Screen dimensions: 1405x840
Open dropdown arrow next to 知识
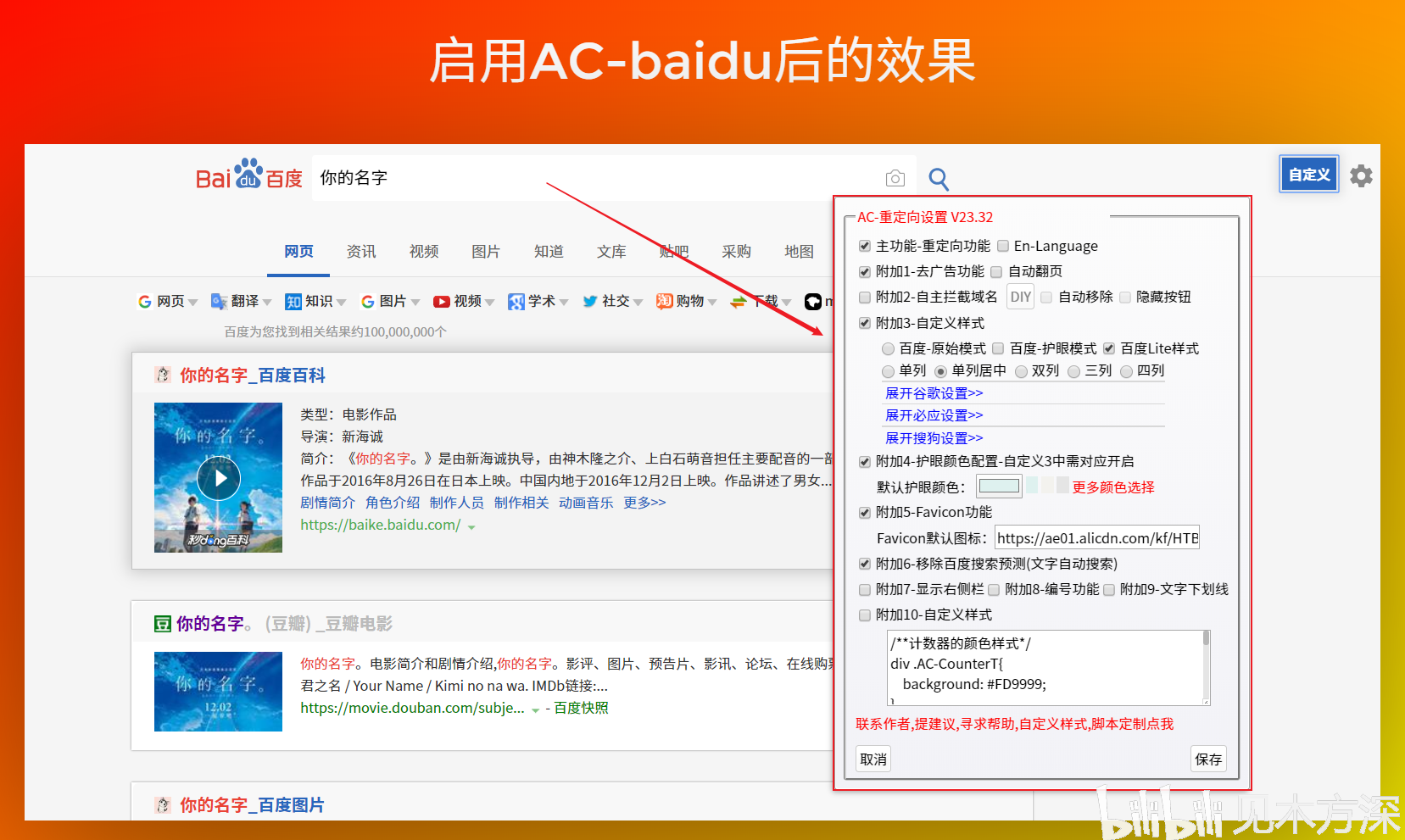click(x=341, y=303)
